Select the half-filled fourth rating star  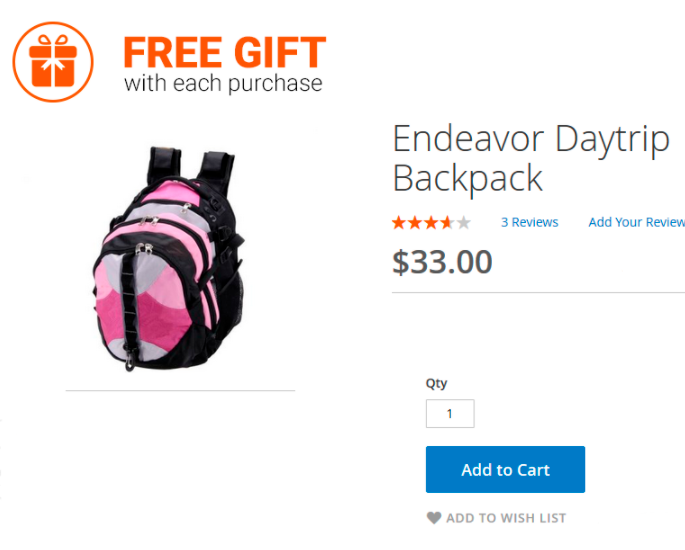[x=447, y=222]
